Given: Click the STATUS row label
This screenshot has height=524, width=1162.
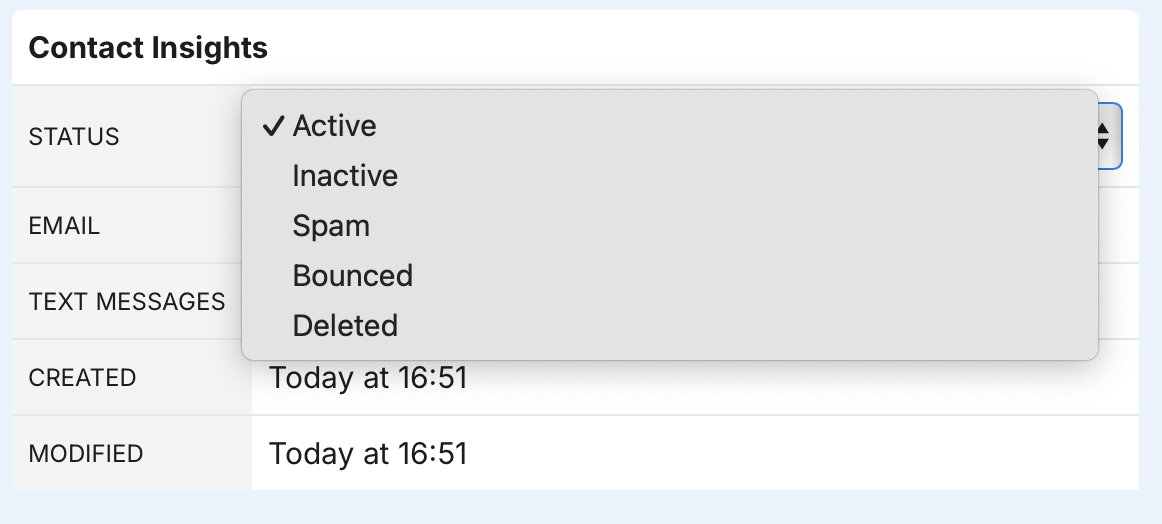Looking at the screenshot, I should click(x=74, y=136).
